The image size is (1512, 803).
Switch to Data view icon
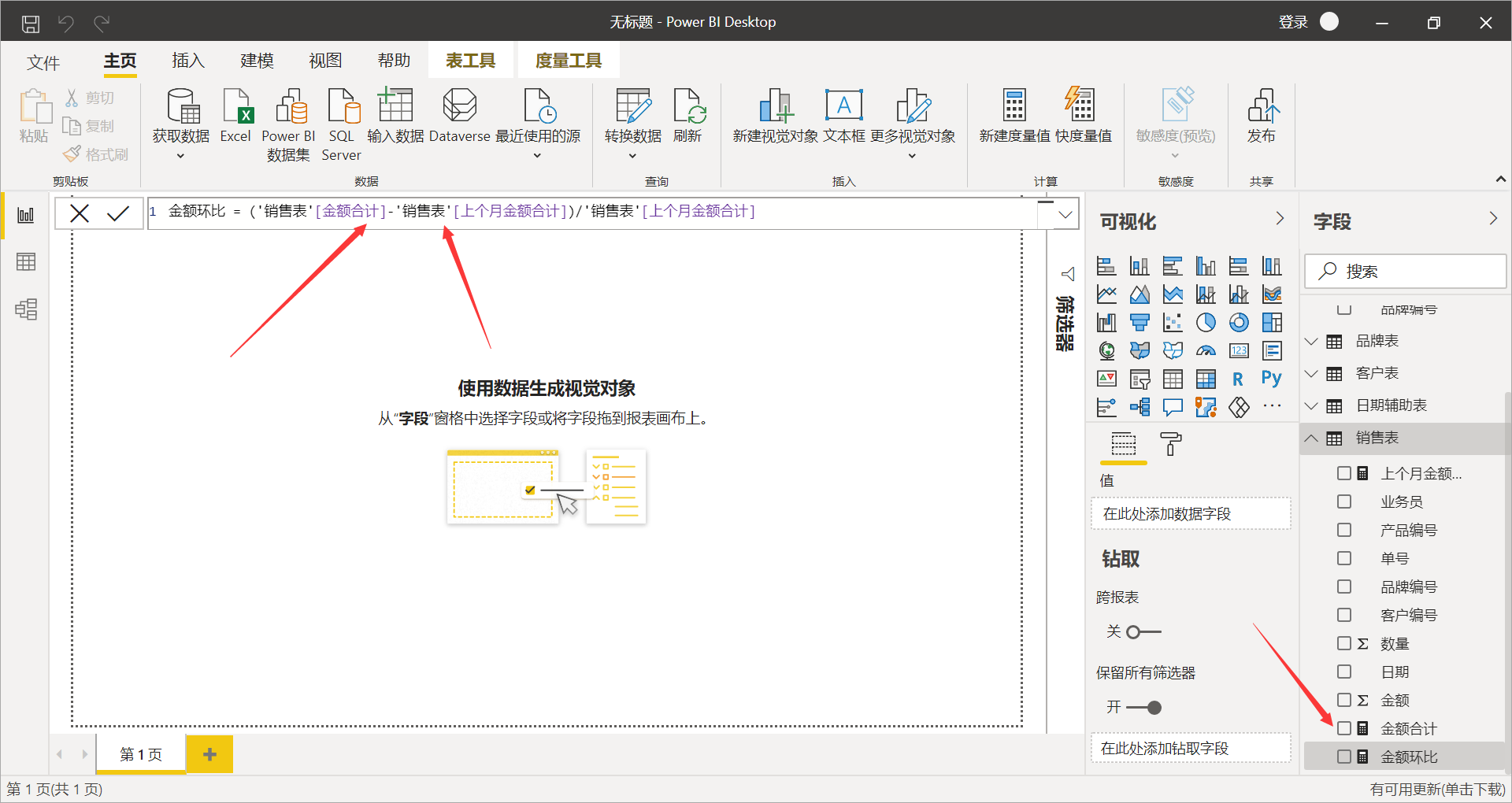point(26,262)
